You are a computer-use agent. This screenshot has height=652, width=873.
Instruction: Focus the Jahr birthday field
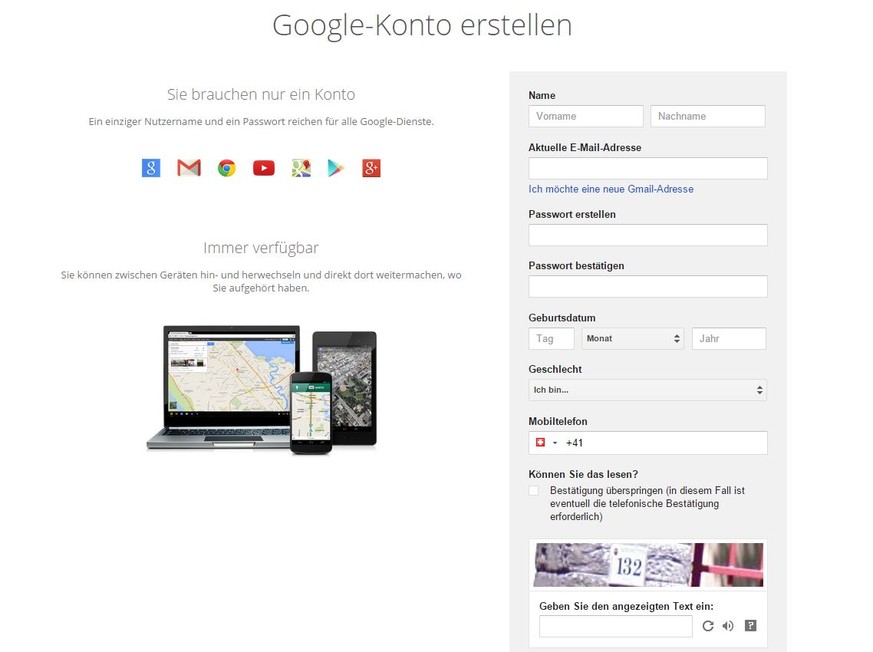pos(729,339)
